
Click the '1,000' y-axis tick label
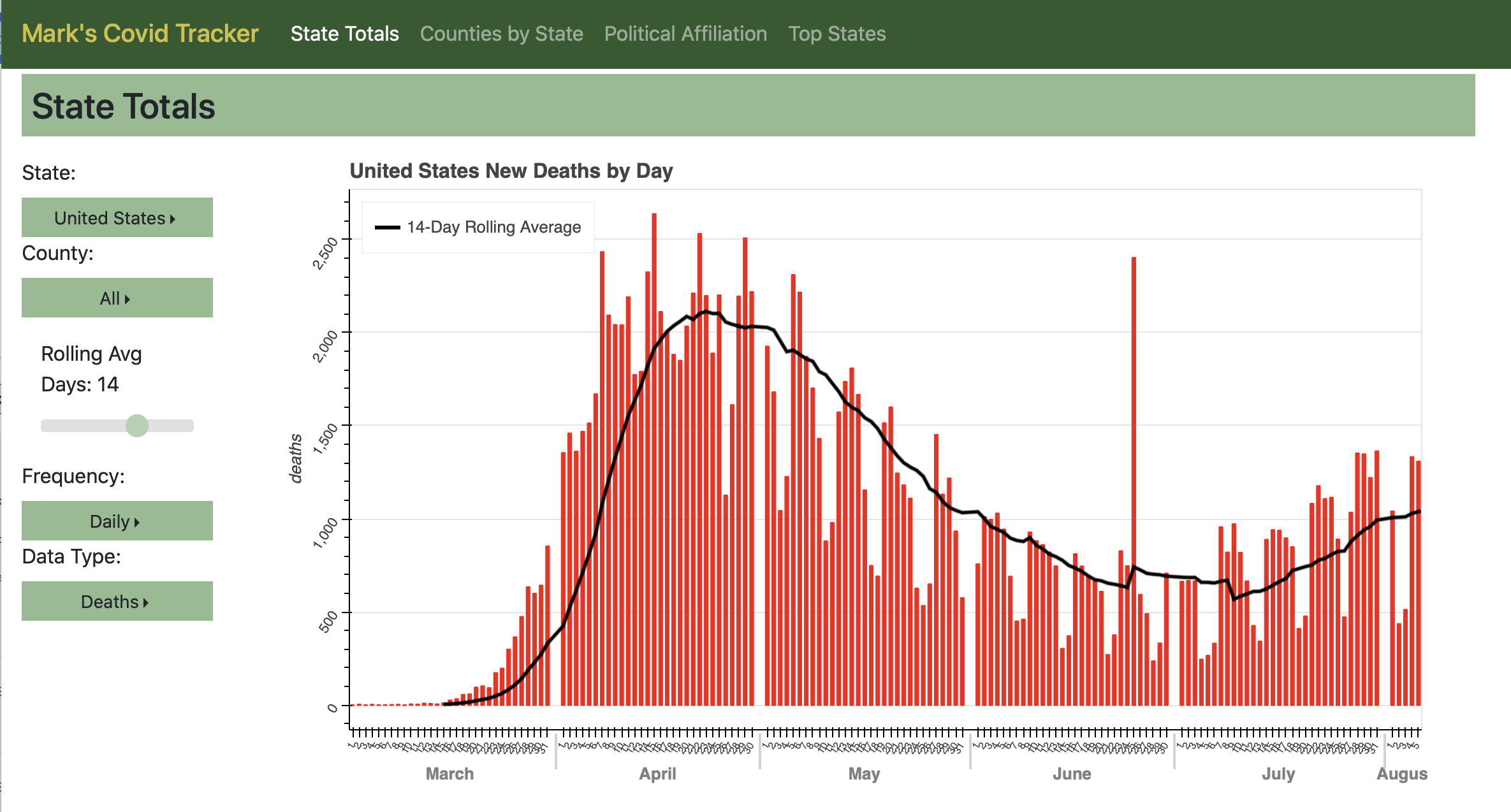pos(325,533)
